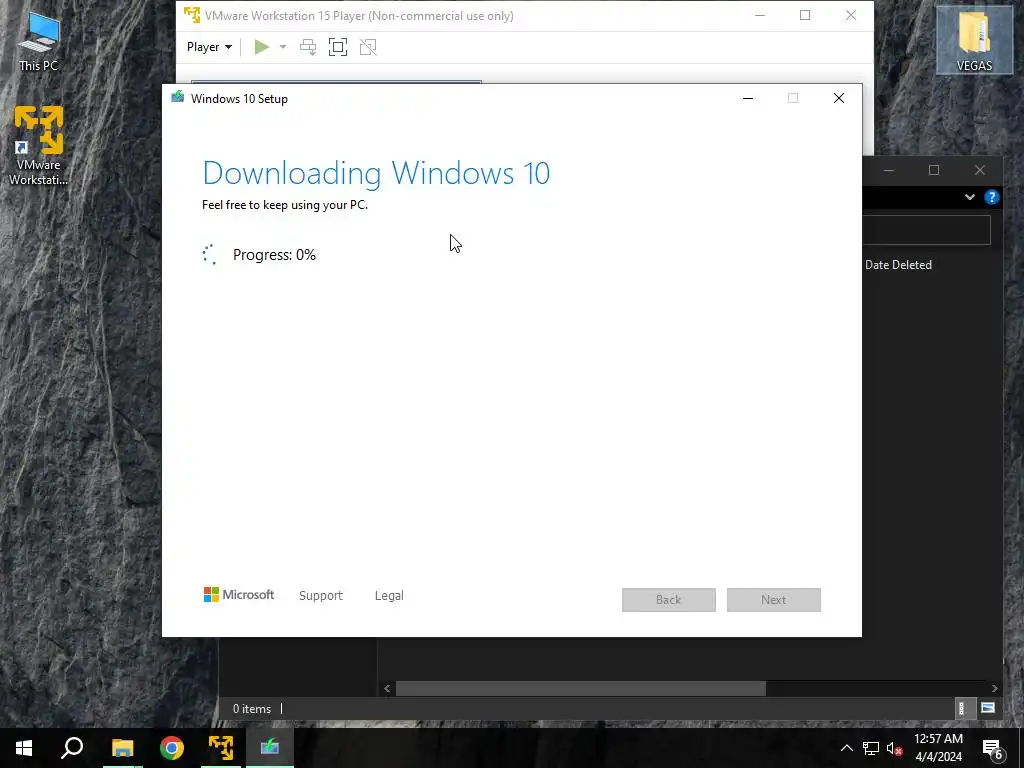Open File Explorer from taskbar
The width and height of the screenshot is (1024, 768).
click(x=122, y=748)
